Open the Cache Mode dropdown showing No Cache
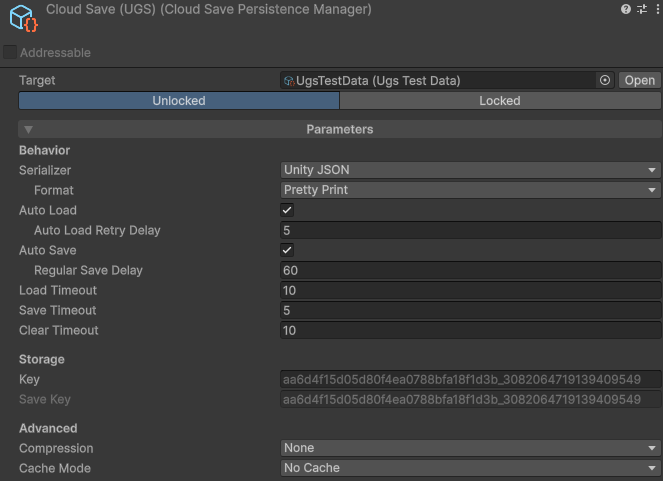This screenshot has height=481, width=663. 470,468
